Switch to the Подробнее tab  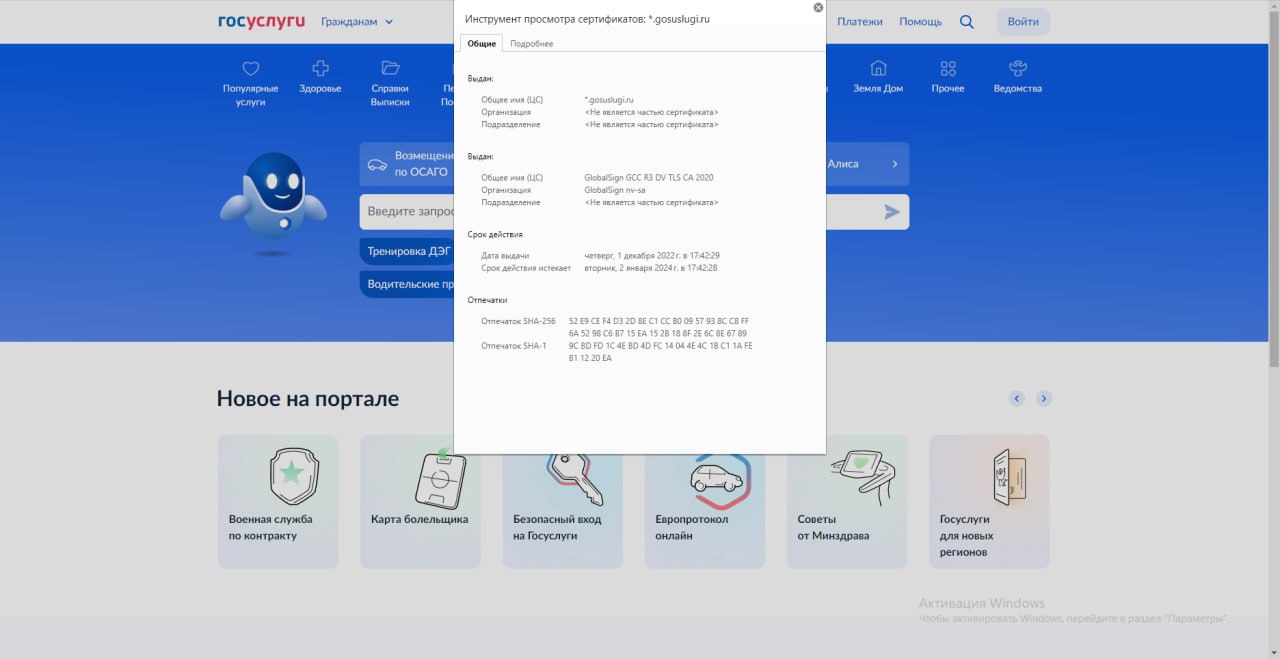coord(531,43)
